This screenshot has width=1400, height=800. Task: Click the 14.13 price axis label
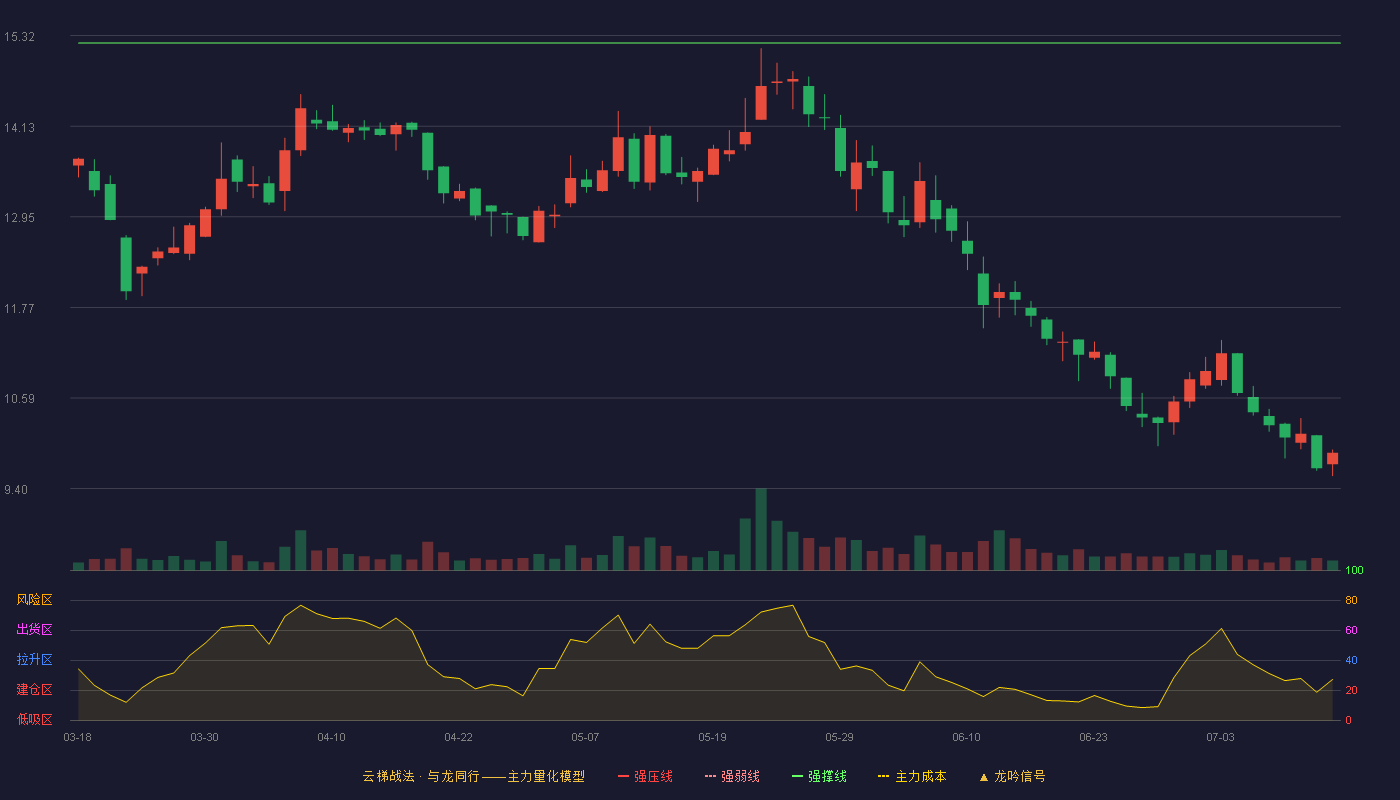tap(19, 128)
